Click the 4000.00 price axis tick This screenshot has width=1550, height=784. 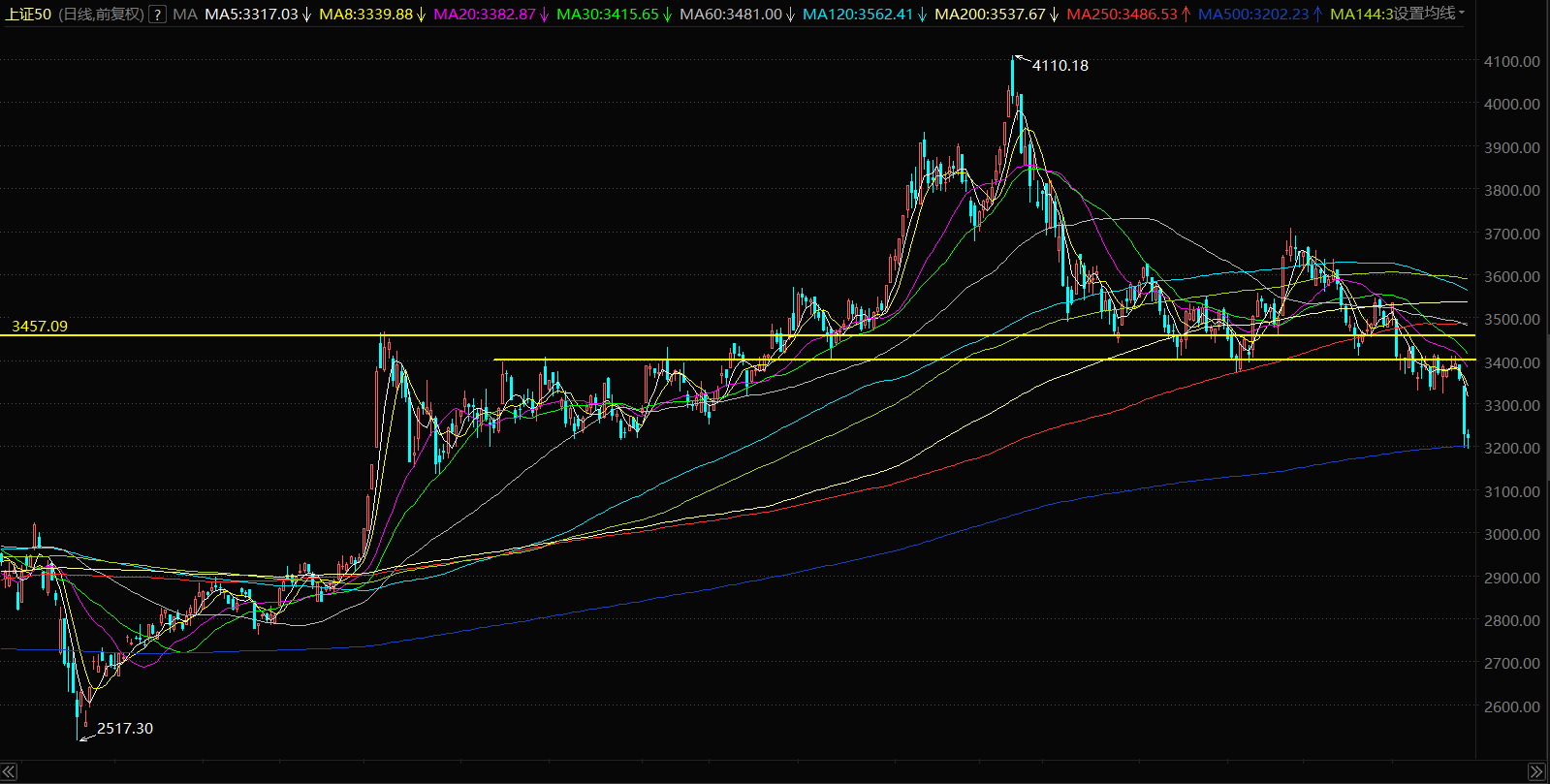(x=1512, y=104)
